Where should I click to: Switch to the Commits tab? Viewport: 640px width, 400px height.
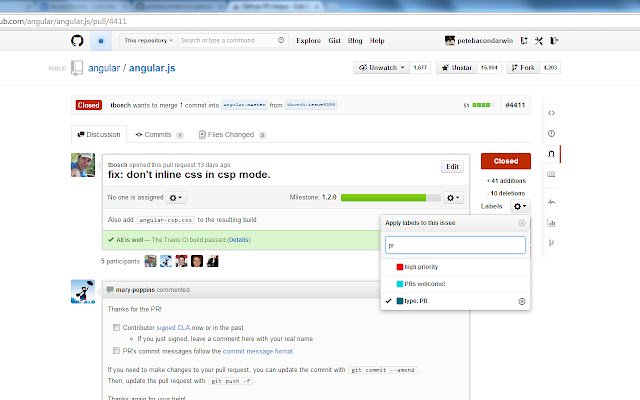159,134
